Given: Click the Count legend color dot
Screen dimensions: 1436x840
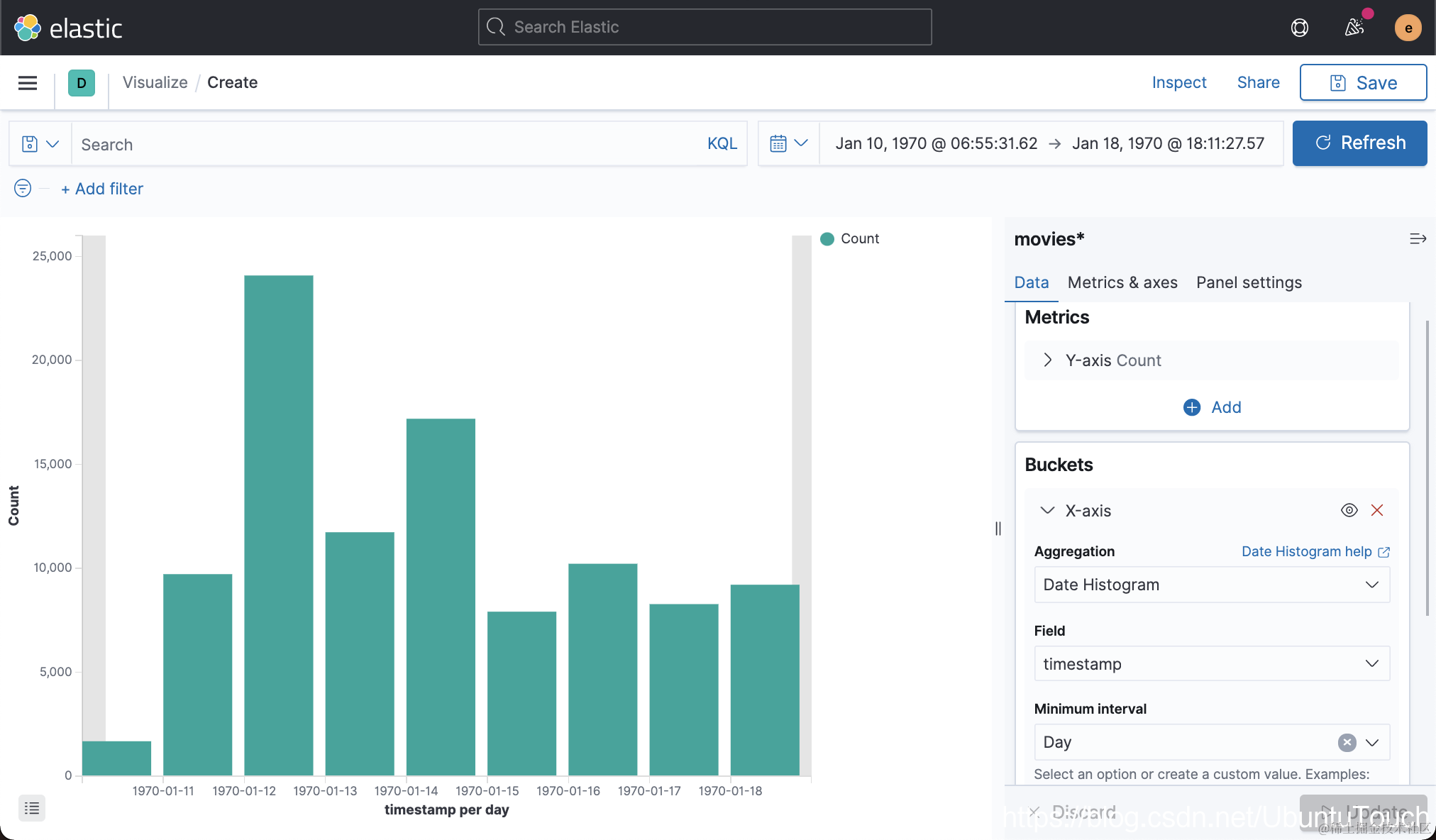Looking at the screenshot, I should [827, 239].
